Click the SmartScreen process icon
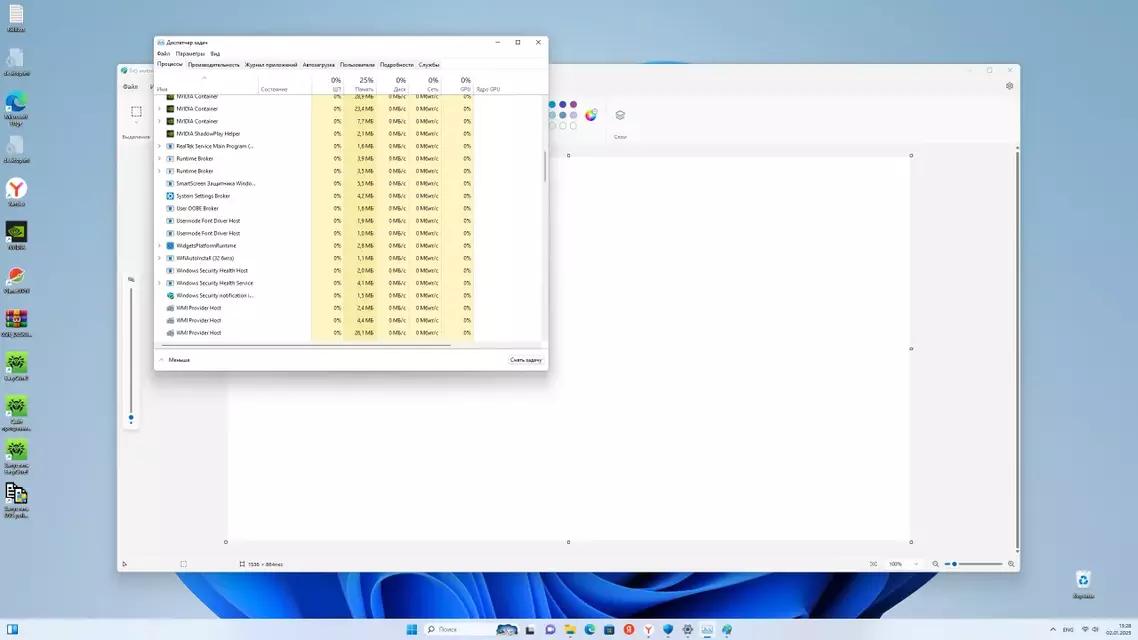The height and width of the screenshot is (640, 1138). (171, 184)
